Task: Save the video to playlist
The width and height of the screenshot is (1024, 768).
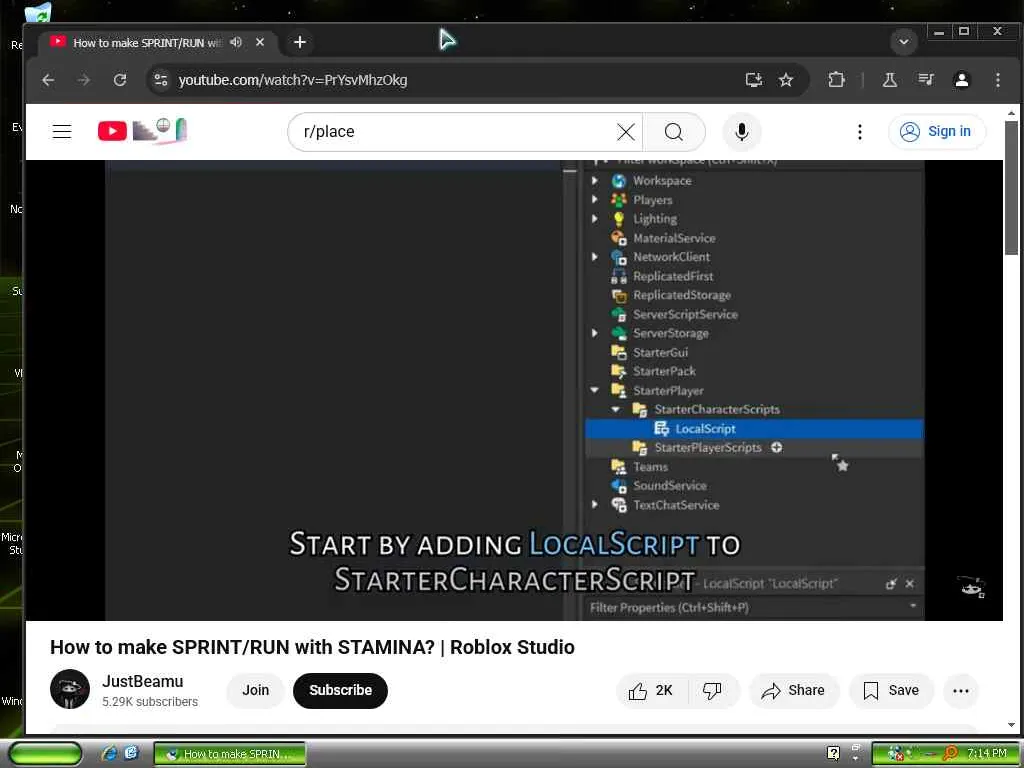Action: [891, 690]
